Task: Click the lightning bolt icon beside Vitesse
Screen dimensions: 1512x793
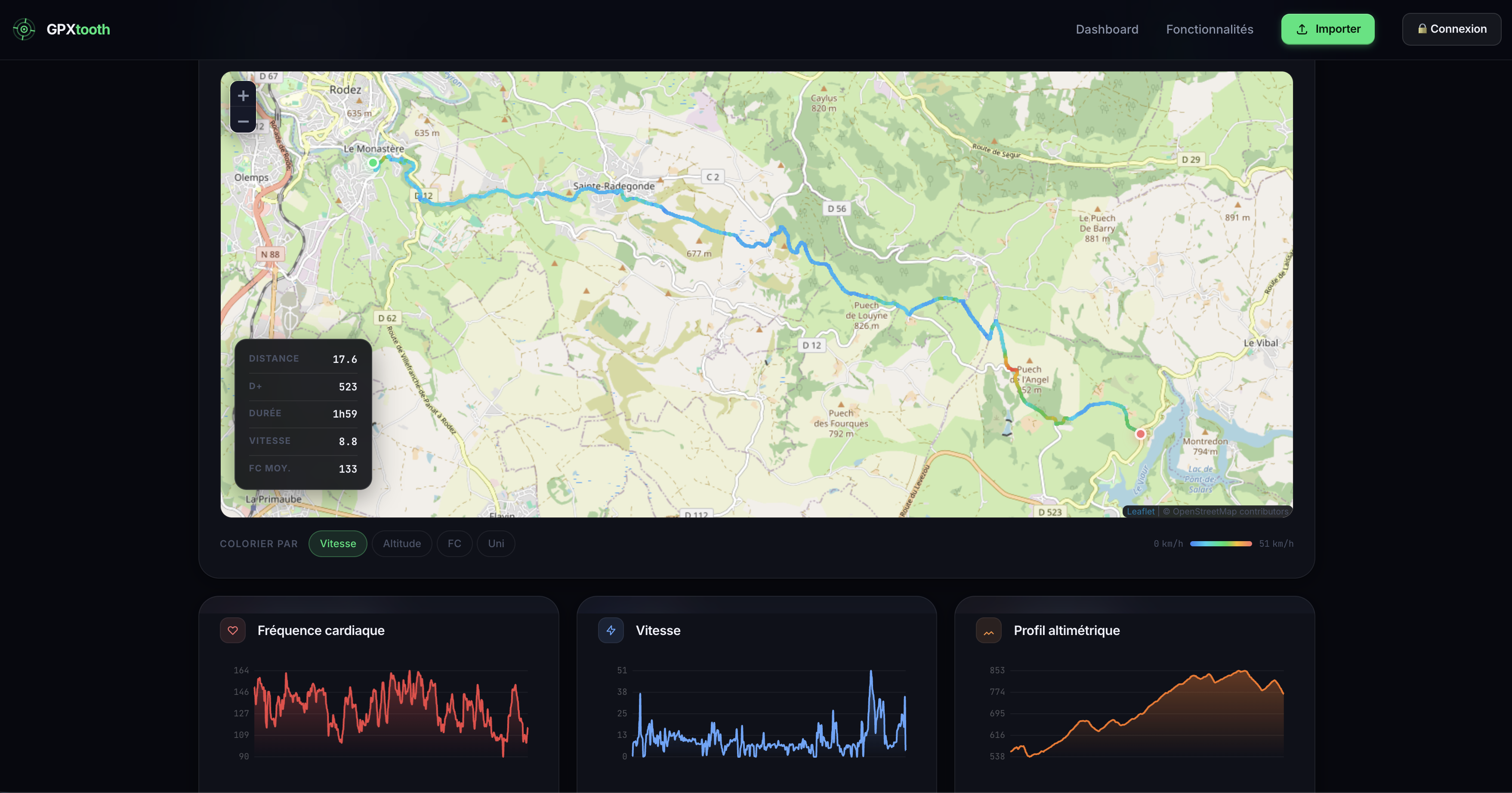Action: (x=611, y=630)
